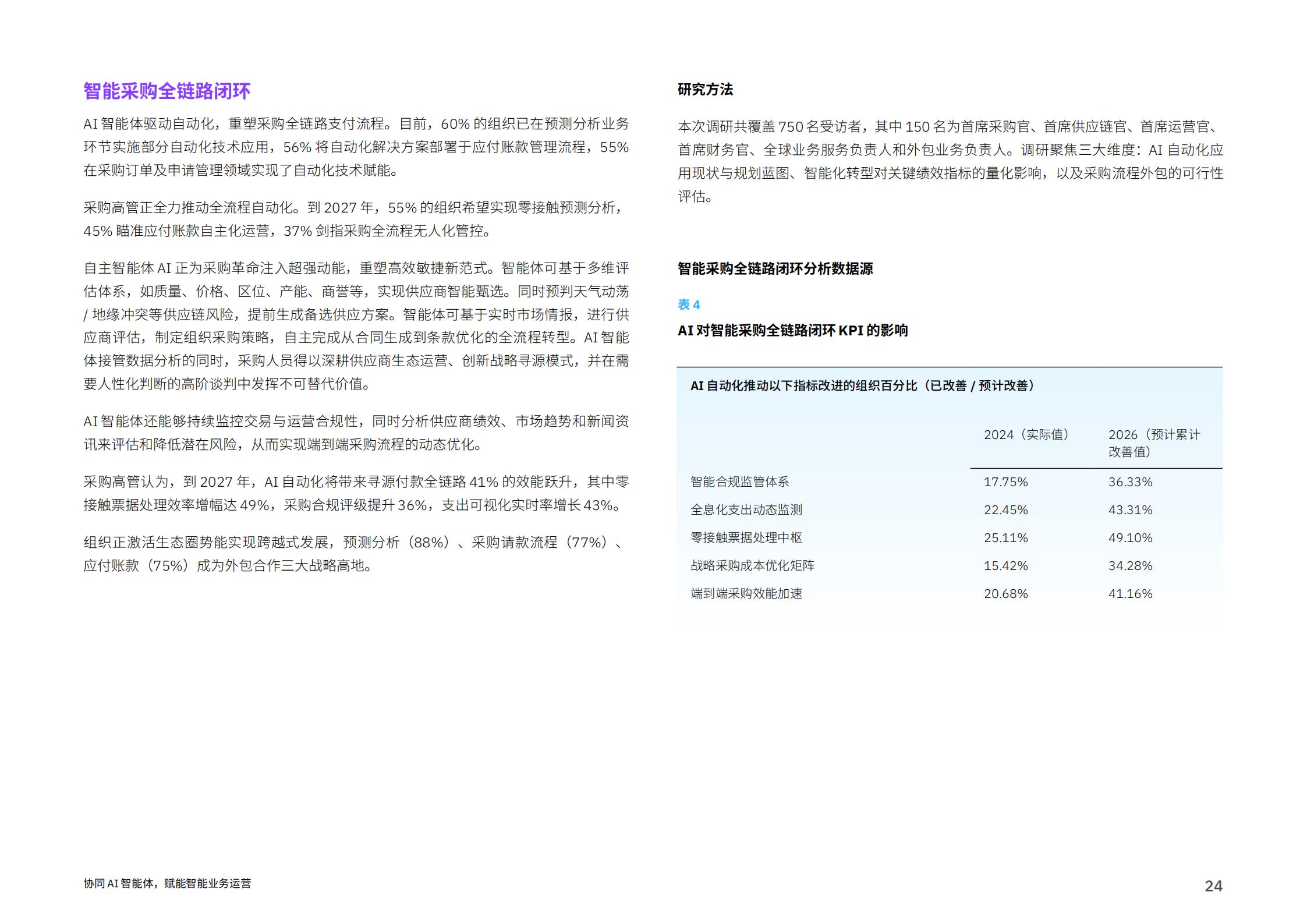Click the table header describing AI 自动化推动以下指标改进
Image resolution: width=1307 pixels, height=924 pixels.
point(862,385)
